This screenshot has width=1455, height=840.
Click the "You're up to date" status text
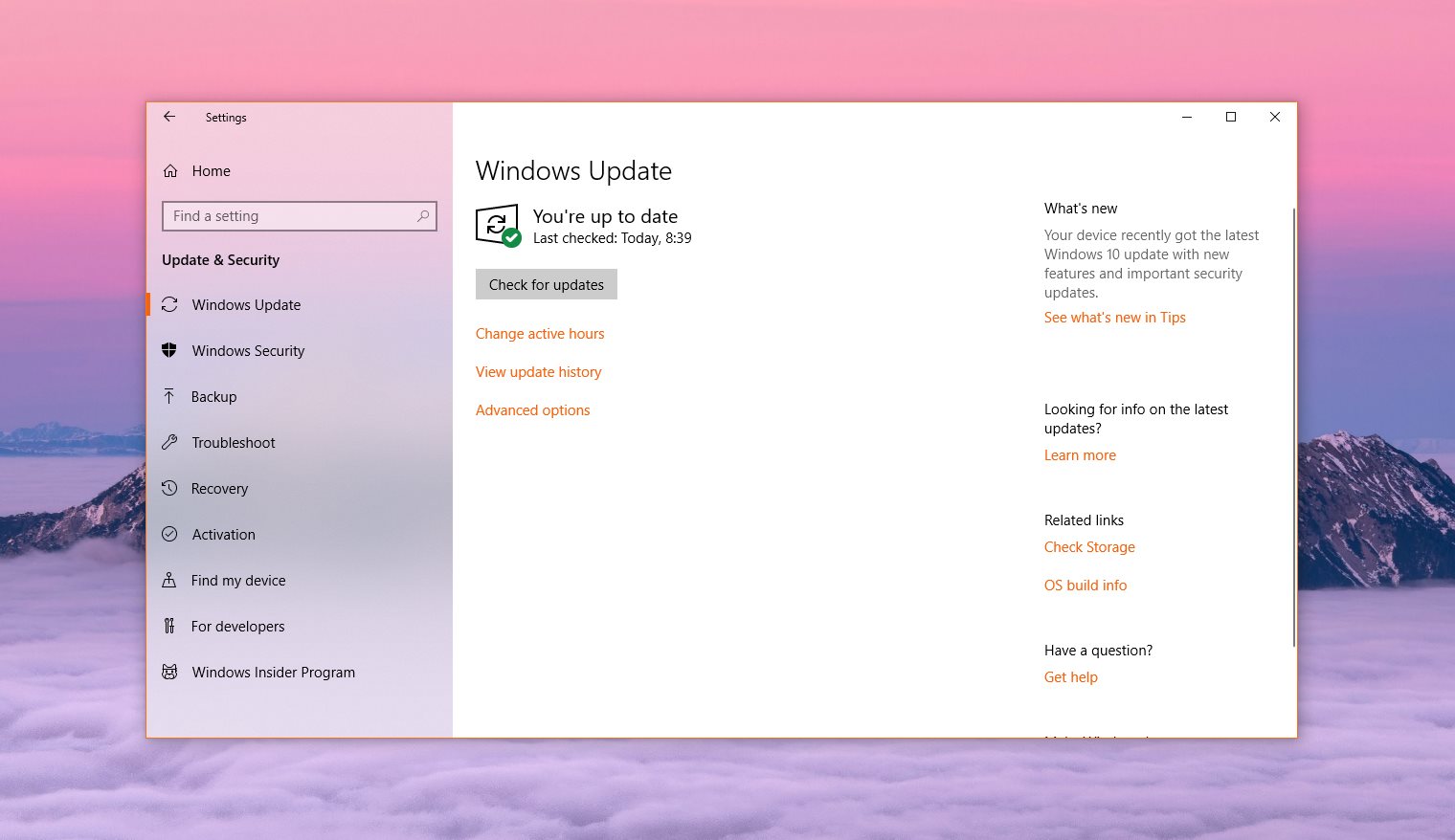click(606, 216)
